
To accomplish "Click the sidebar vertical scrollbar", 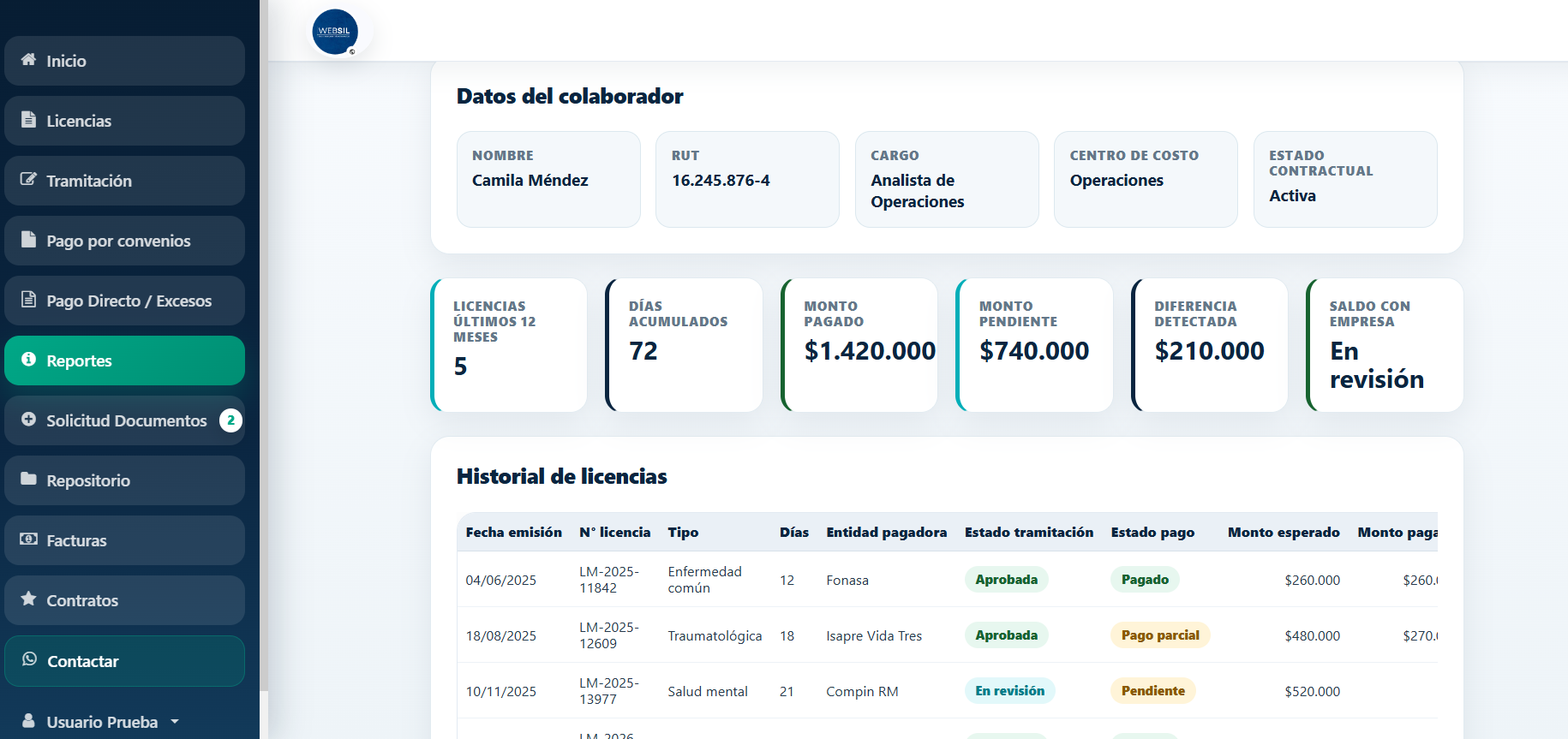I will [x=264, y=345].
